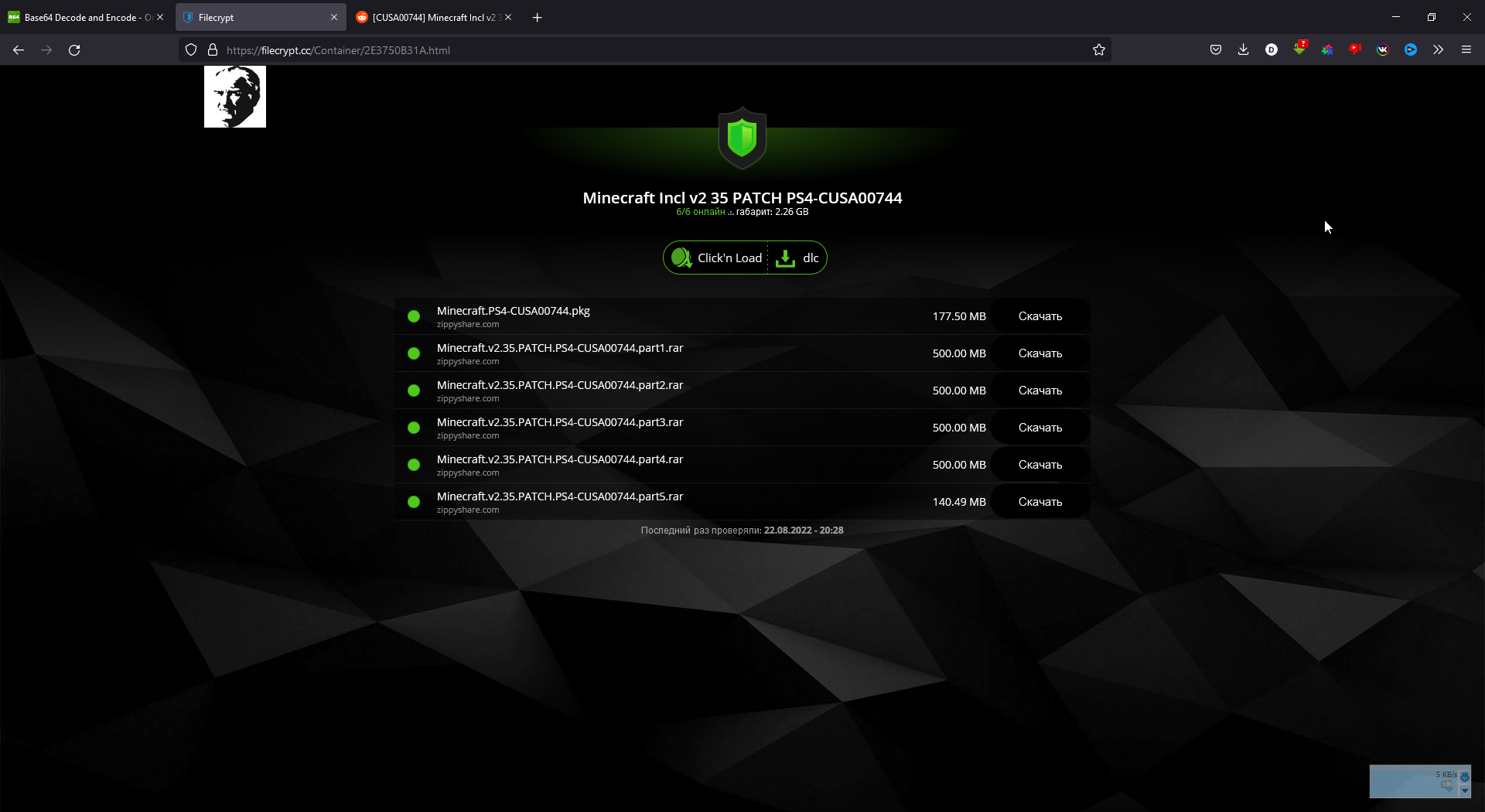1485x812 pixels.
Task: Open the green download extension with red badge
Action: [1299, 49]
